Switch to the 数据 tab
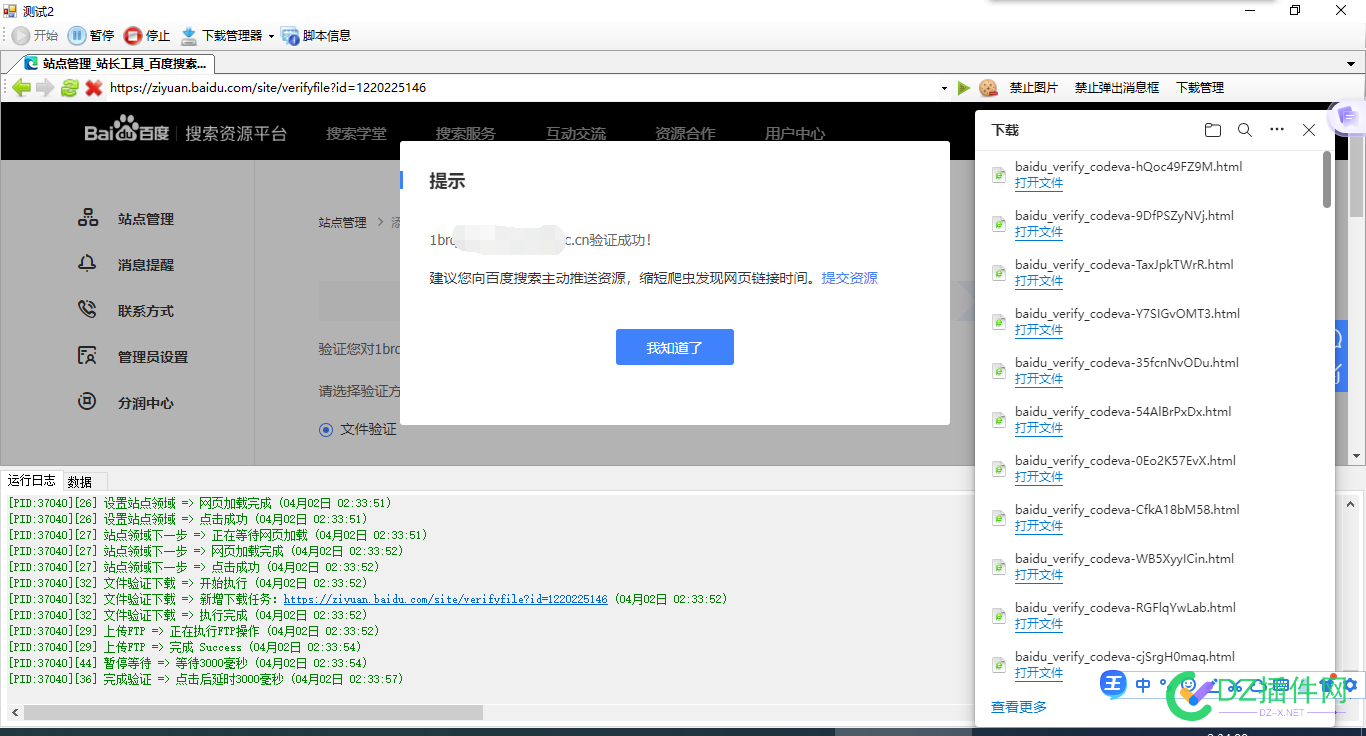This screenshot has width=1366, height=736. click(x=80, y=482)
